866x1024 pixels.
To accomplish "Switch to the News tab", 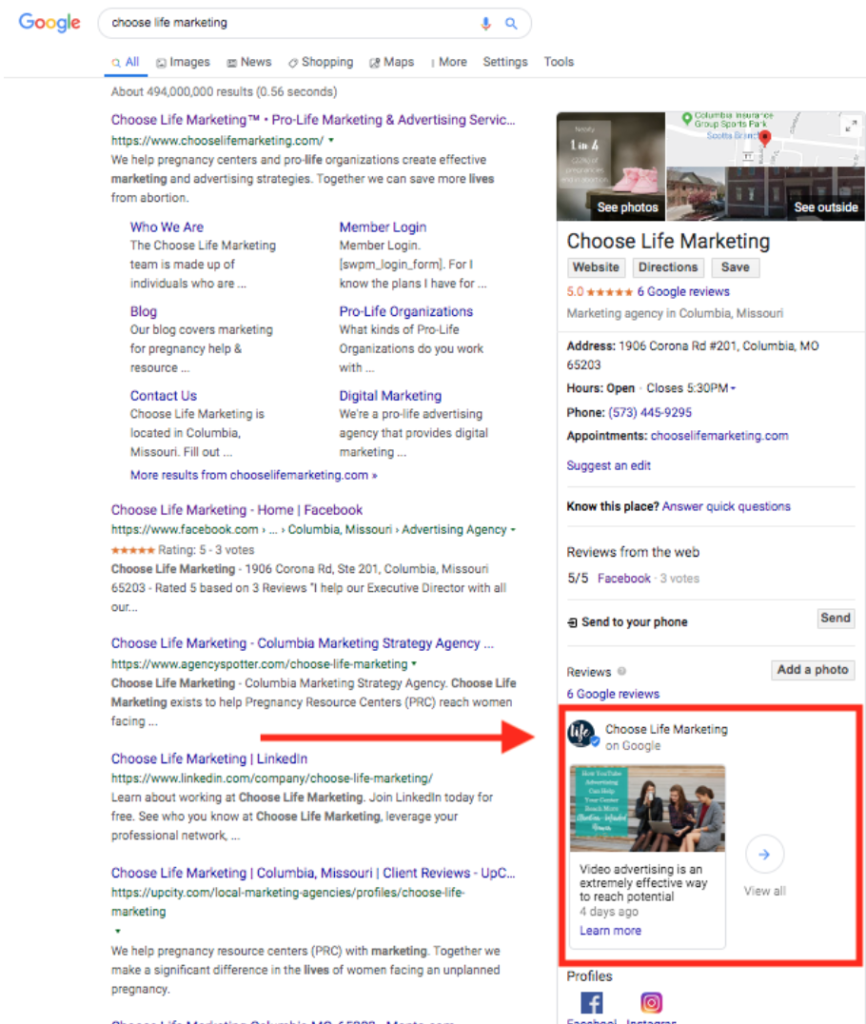I will 249,62.
